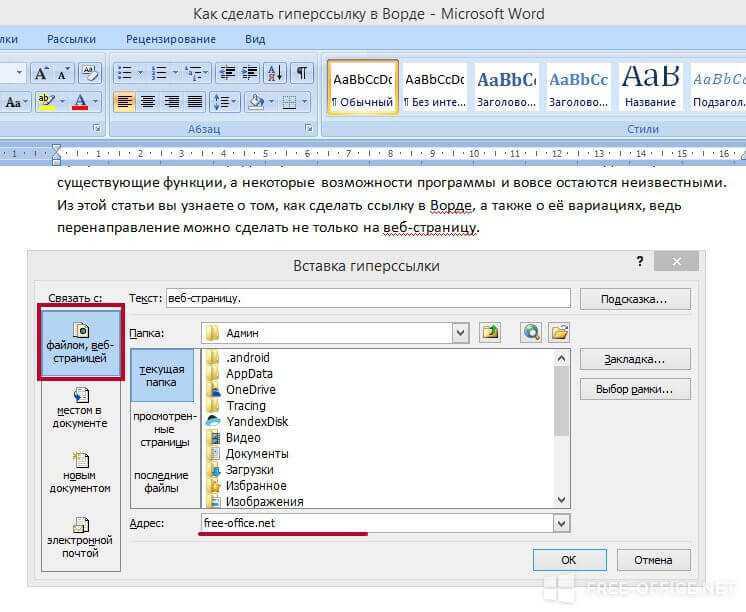
Task: Center the paragraph text
Action: [148, 102]
